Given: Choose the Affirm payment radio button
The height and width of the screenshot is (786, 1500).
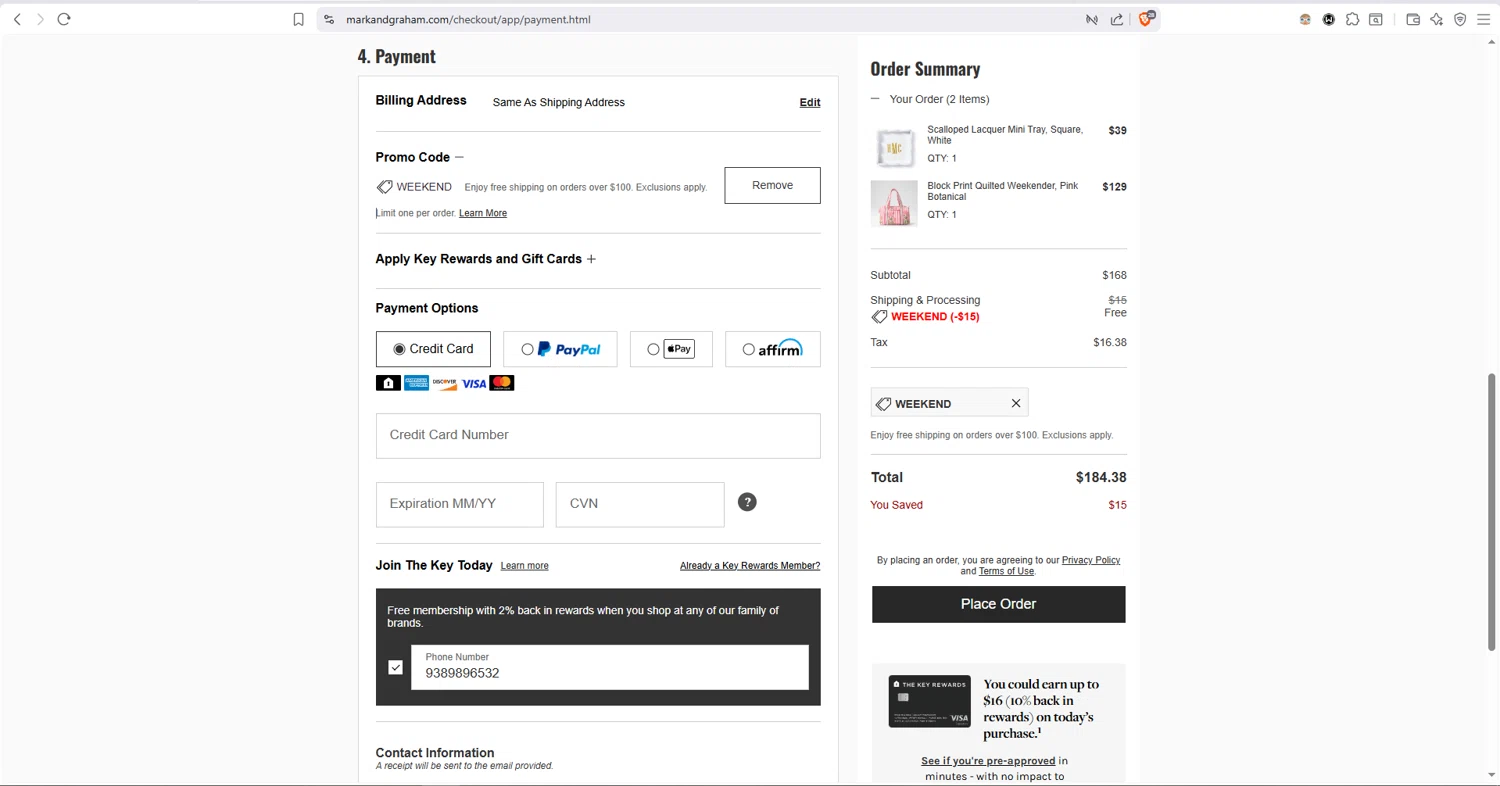Looking at the screenshot, I should (749, 349).
